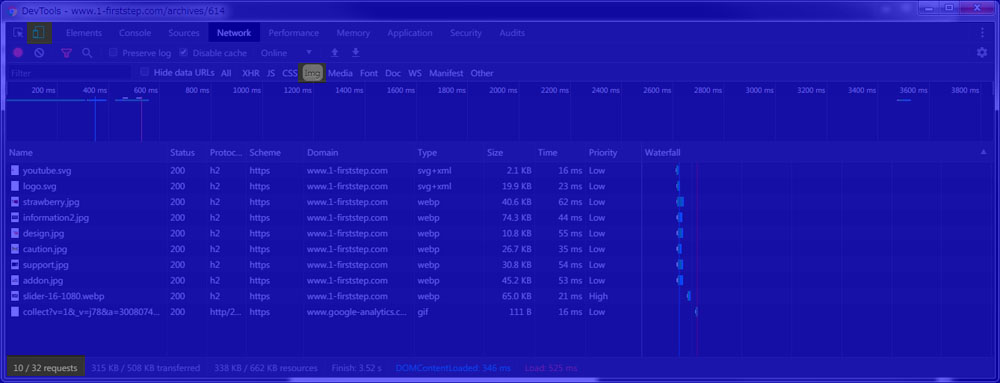
Task: Filter requests by CSS
Action: click(x=290, y=73)
